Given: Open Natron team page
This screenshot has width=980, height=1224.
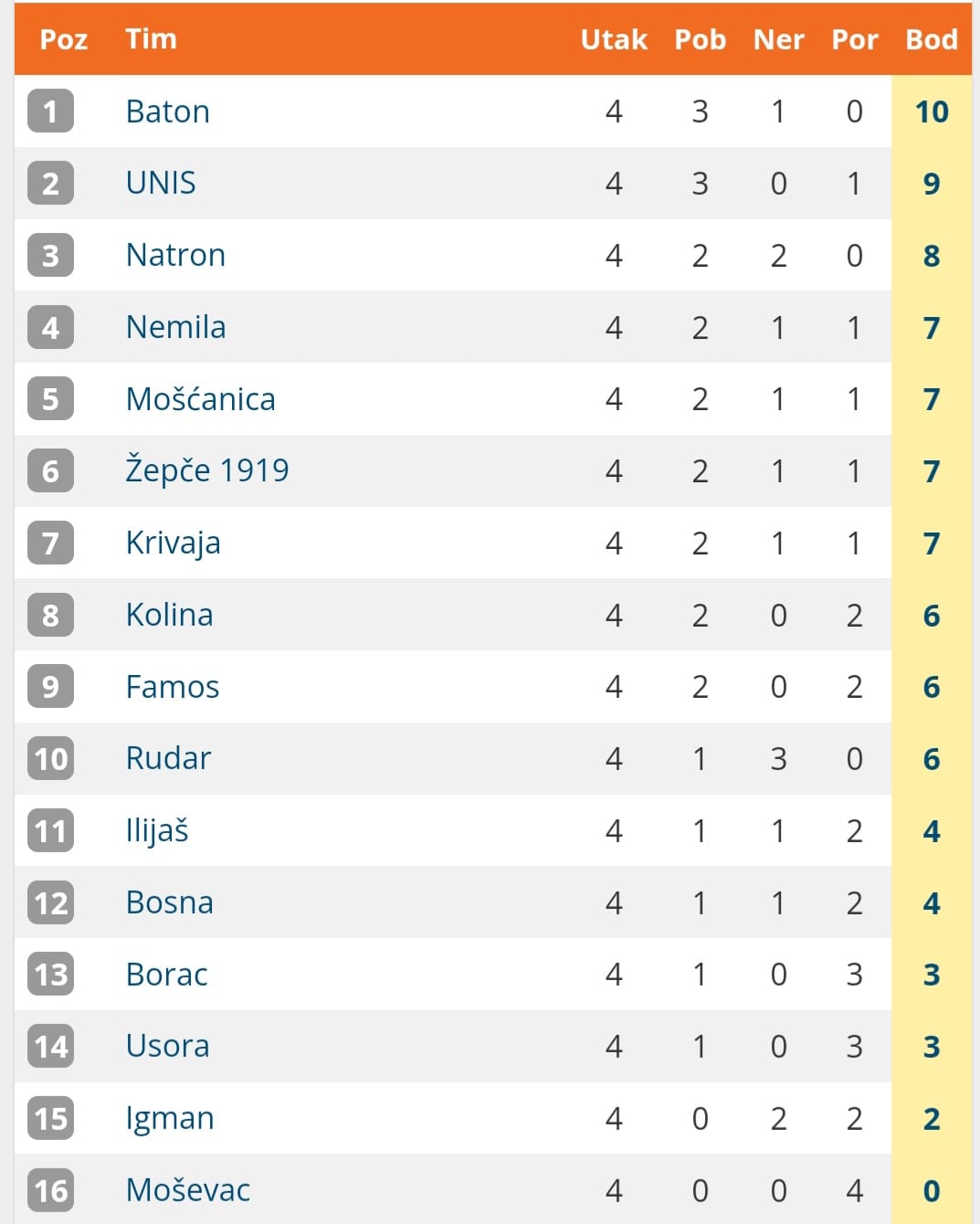Looking at the screenshot, I should click(x=175, y=255).
